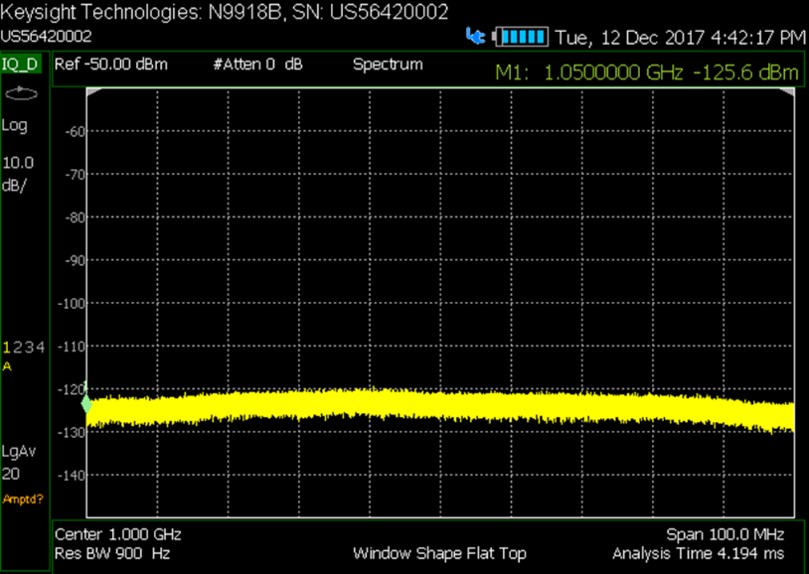Select trace number 2
The width and height of the screenshot is (809, 574).
coord(17,347)
